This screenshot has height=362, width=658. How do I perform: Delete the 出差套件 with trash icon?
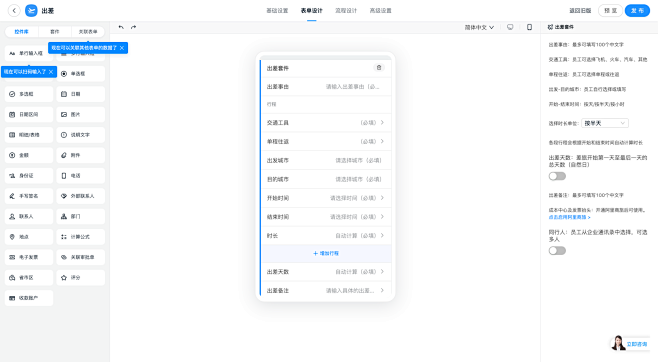coord(379,68)
